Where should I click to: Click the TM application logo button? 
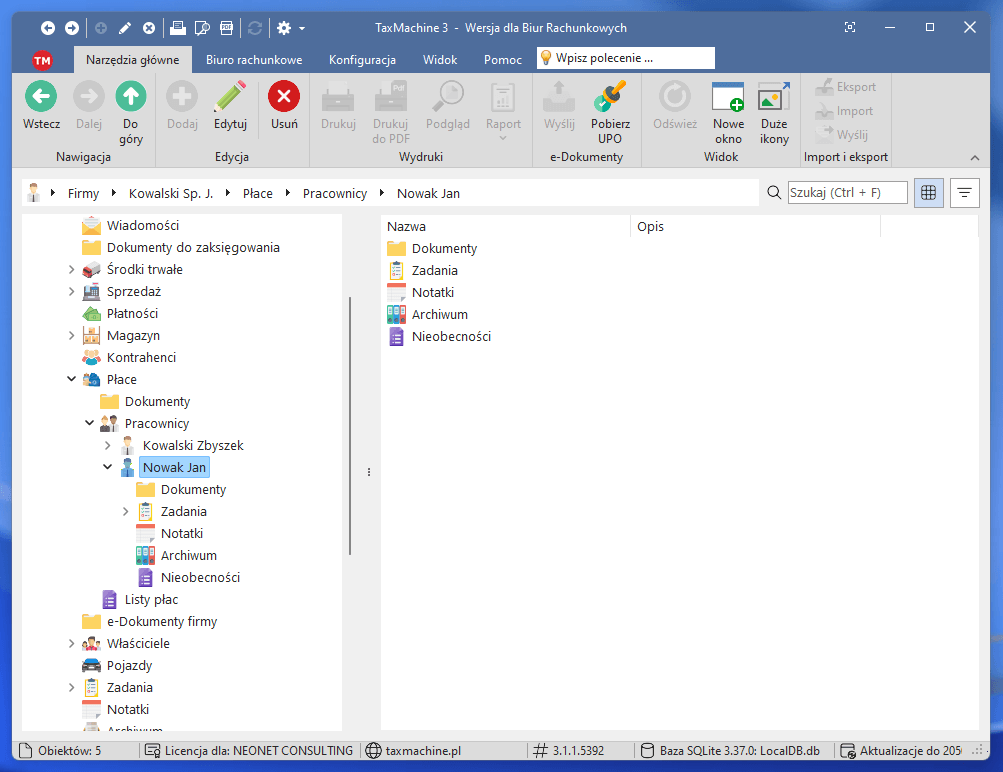42,60
